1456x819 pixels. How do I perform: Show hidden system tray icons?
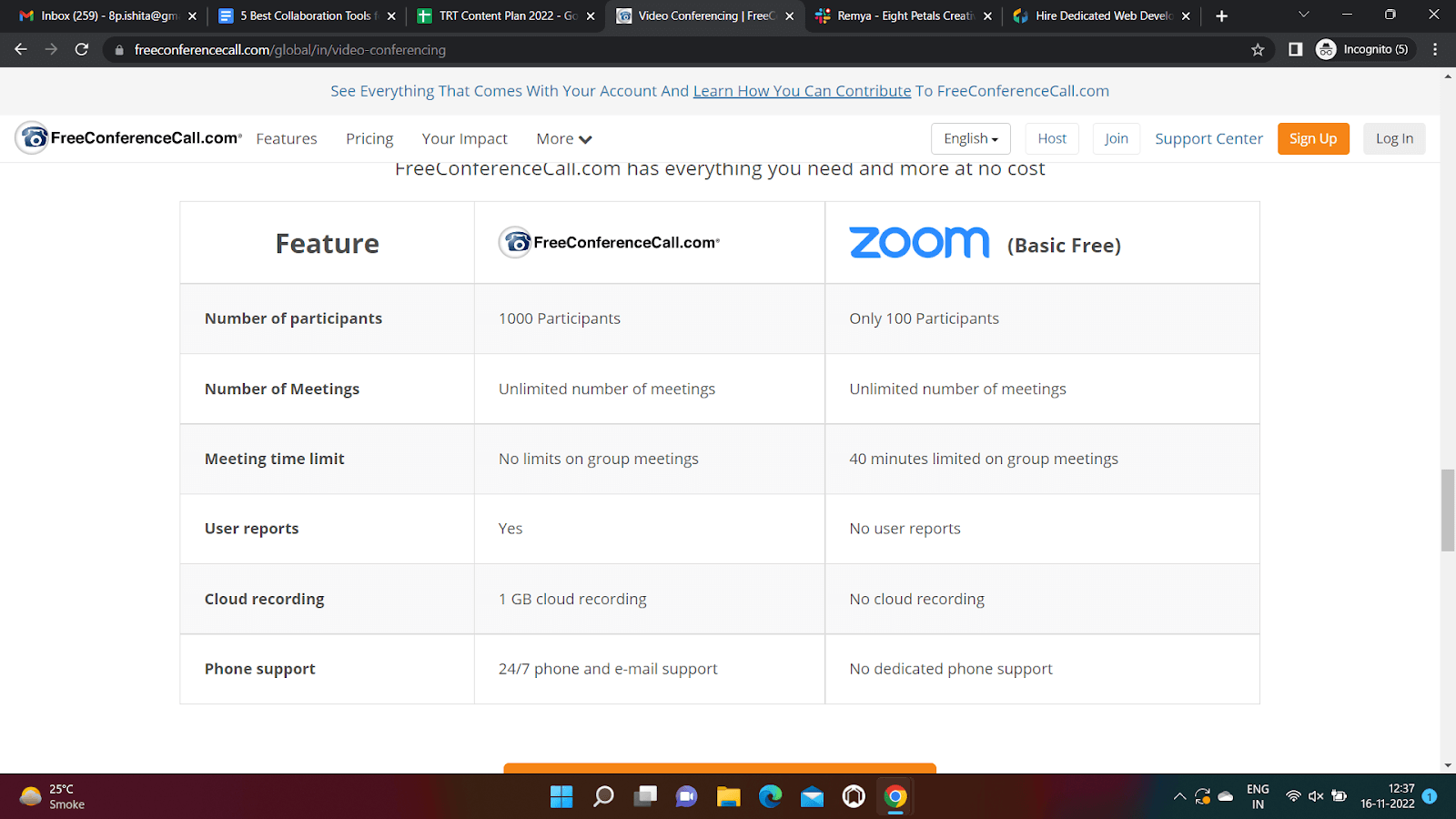click(x=1179, y=796)
